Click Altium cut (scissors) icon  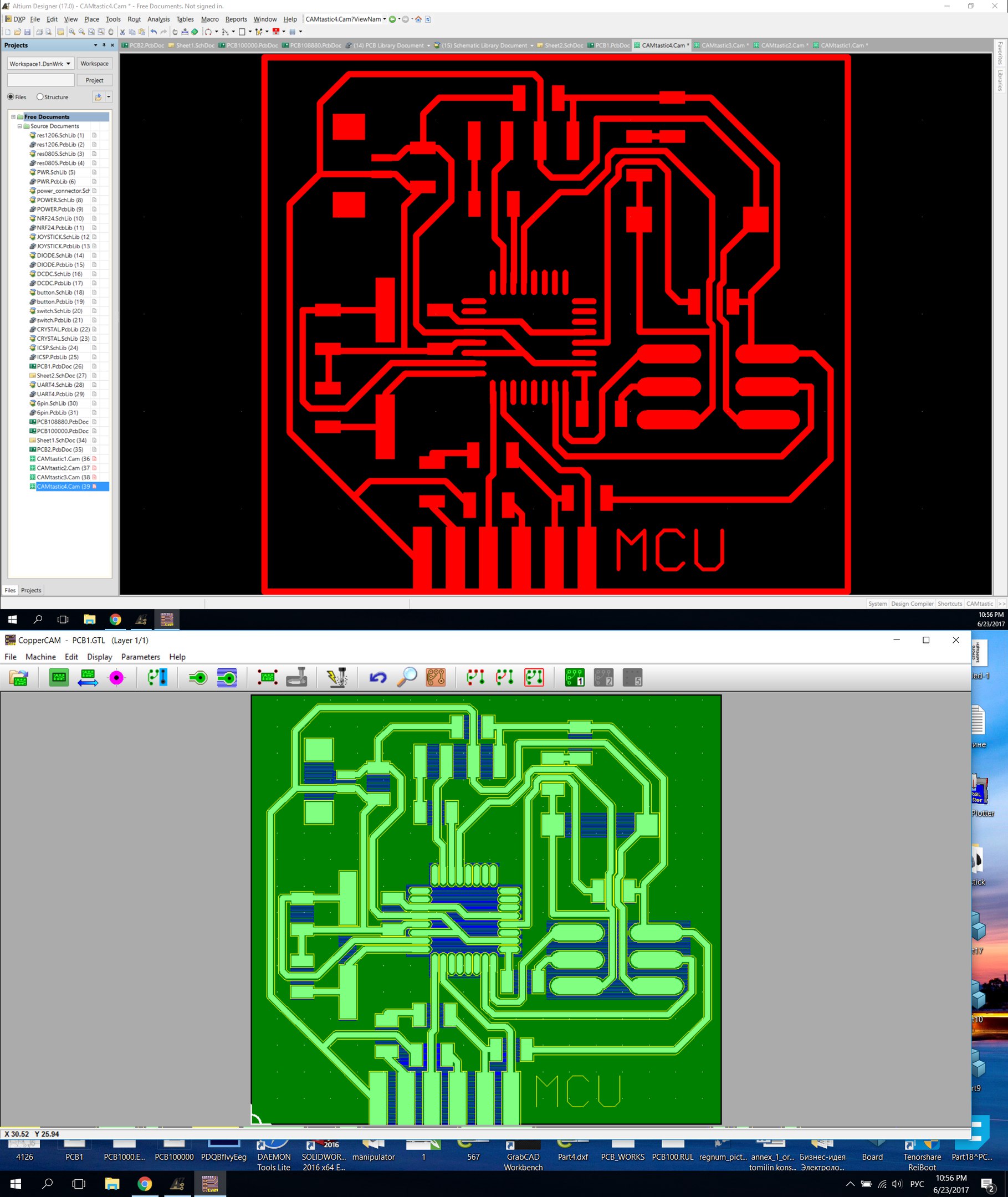coord(122,32)
